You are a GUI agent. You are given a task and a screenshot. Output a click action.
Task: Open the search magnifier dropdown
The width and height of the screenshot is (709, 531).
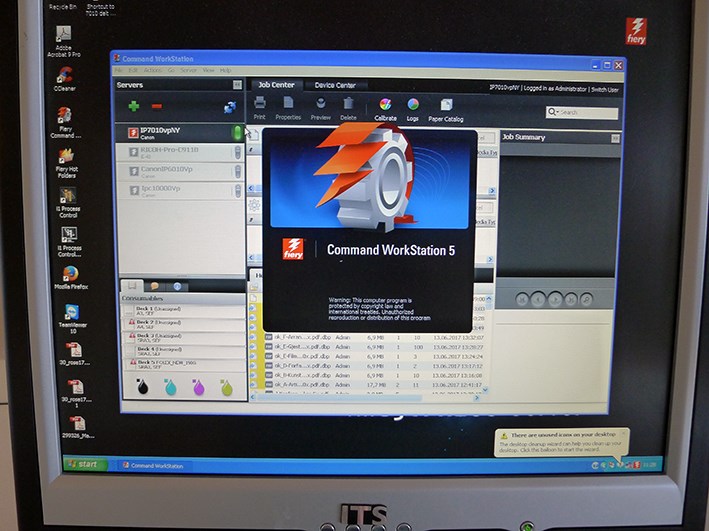(x=553, y=112)
